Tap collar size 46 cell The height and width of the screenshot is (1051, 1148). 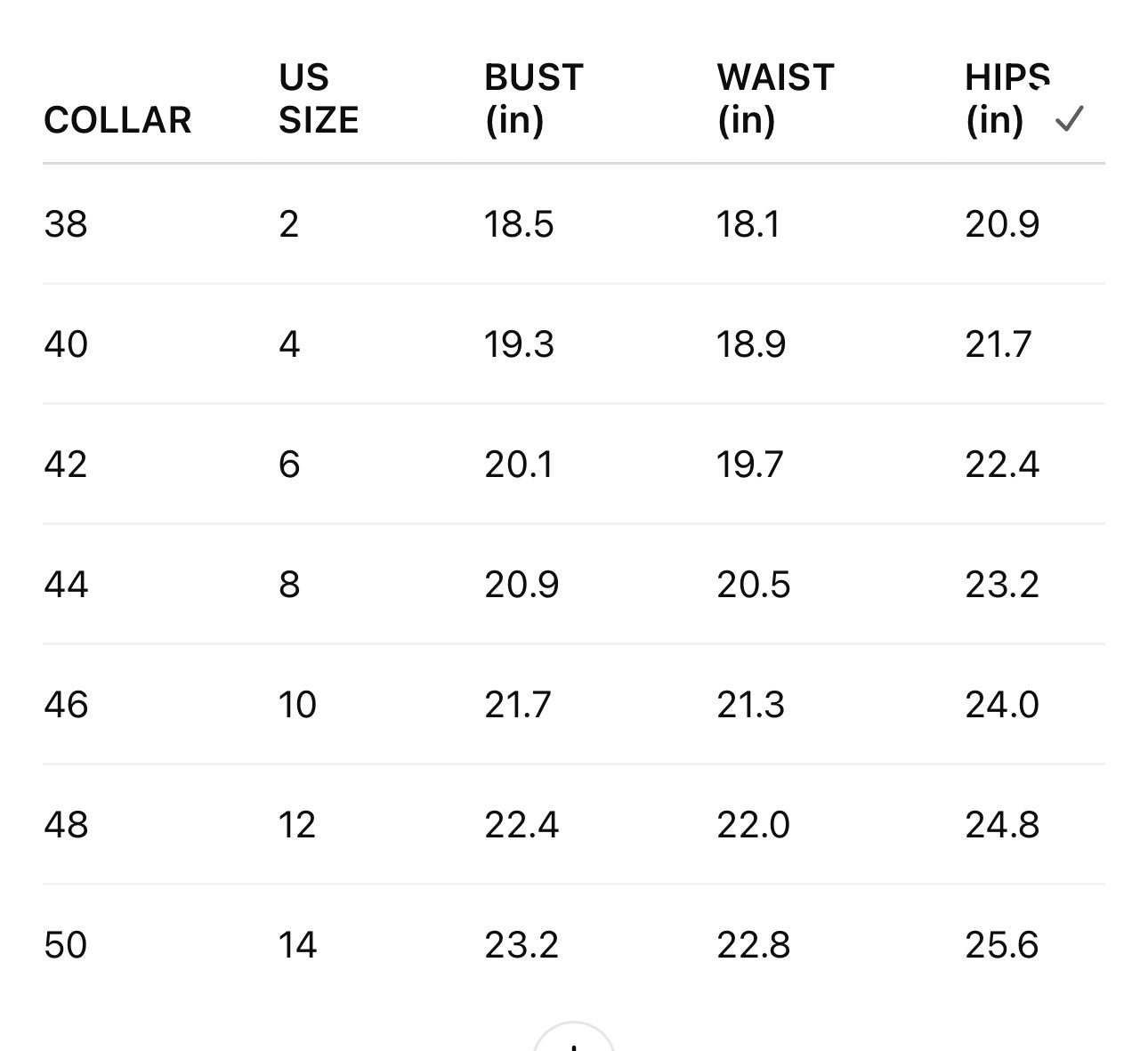coord(66,705)
